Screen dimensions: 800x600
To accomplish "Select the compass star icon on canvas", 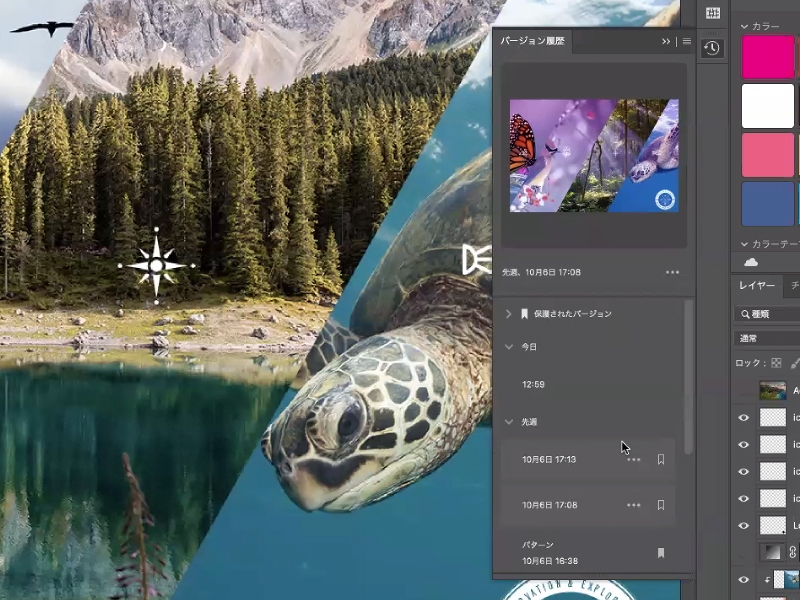I will (157, 266).
